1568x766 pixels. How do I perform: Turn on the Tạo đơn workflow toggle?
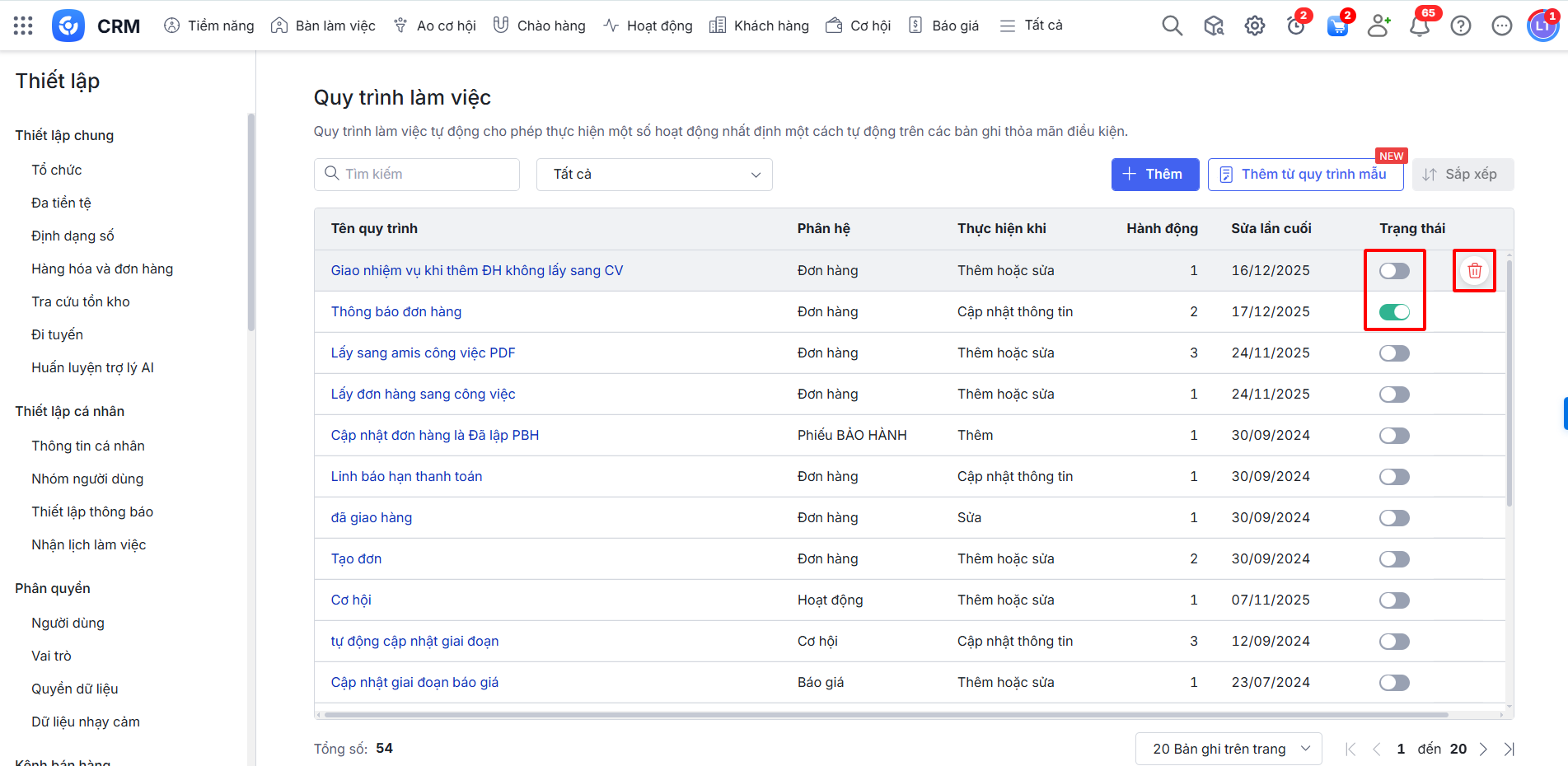pos(1394,558)
